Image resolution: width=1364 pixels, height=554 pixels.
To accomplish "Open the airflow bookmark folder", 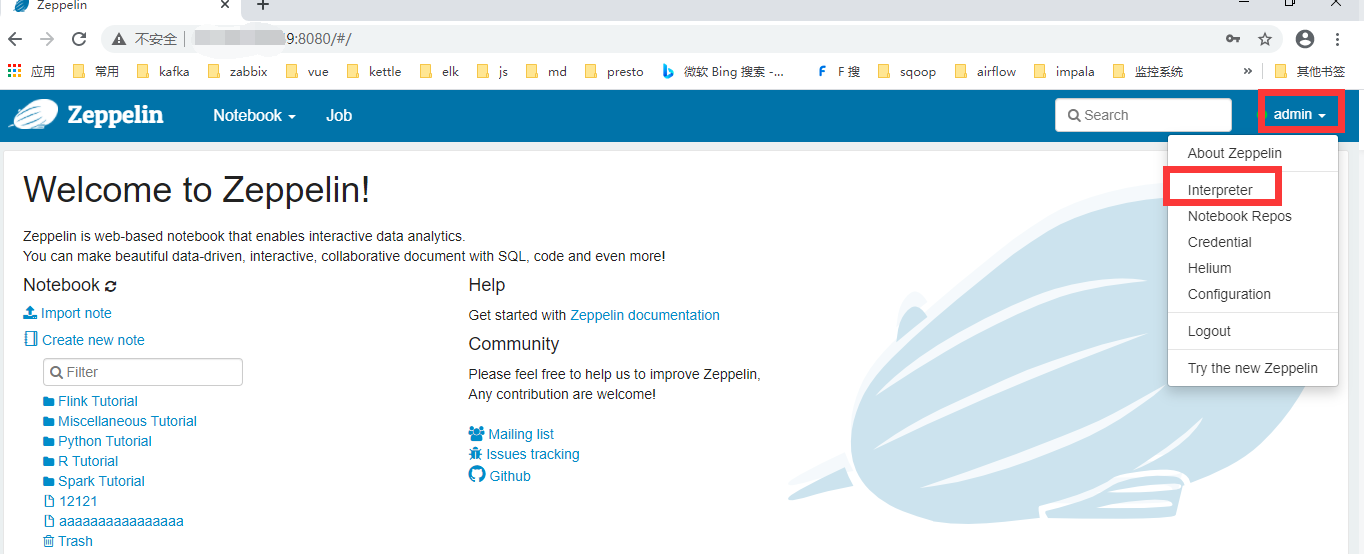I will (x=986, y=71).
